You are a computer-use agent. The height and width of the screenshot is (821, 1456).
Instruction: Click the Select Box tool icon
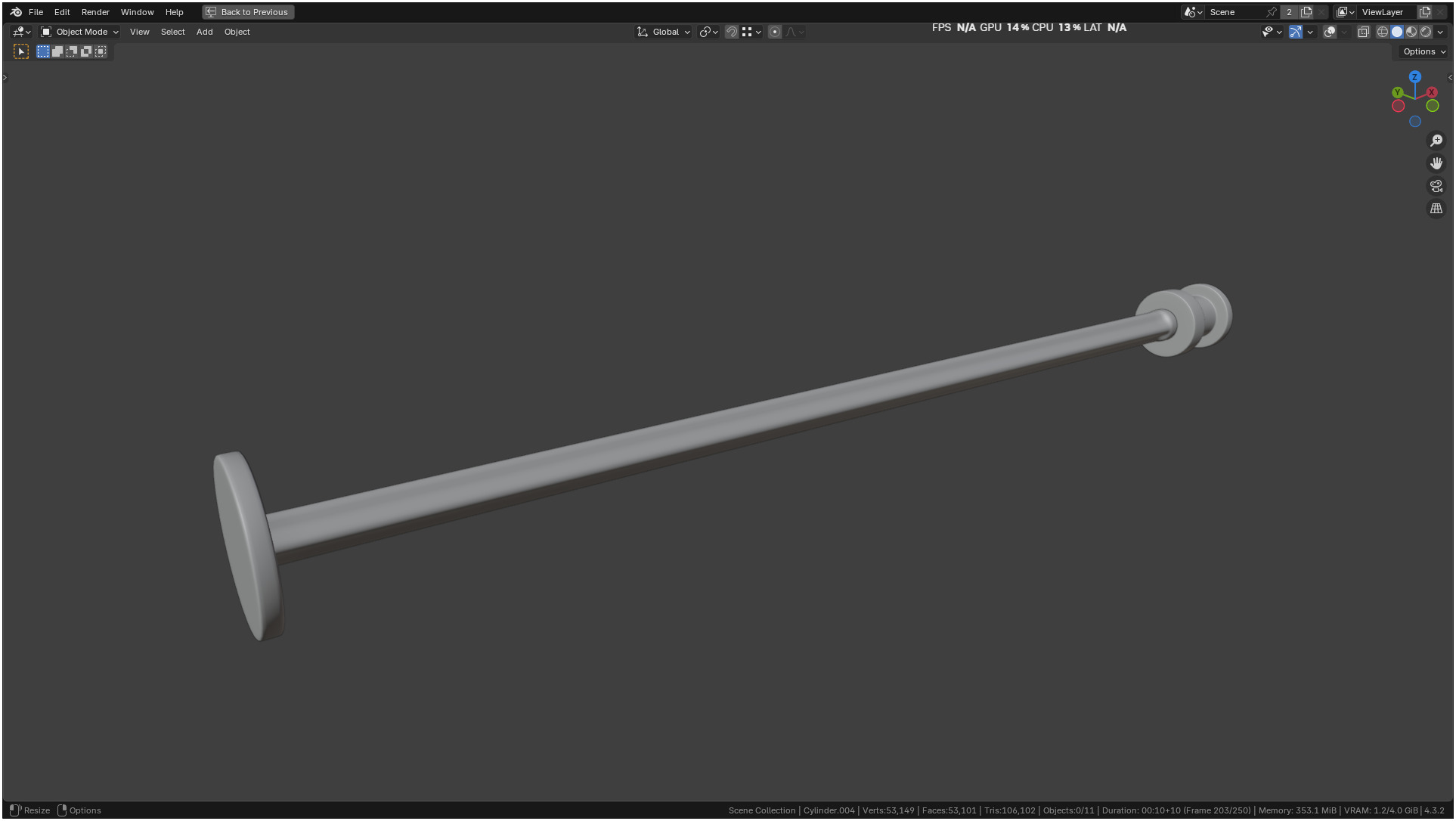21,51
